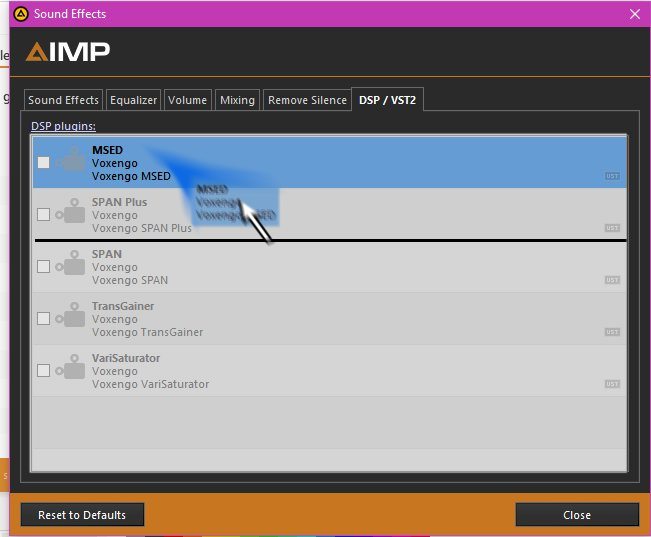Click the VST badge on MSED row
651x537 pixels.
coord(612,176)
